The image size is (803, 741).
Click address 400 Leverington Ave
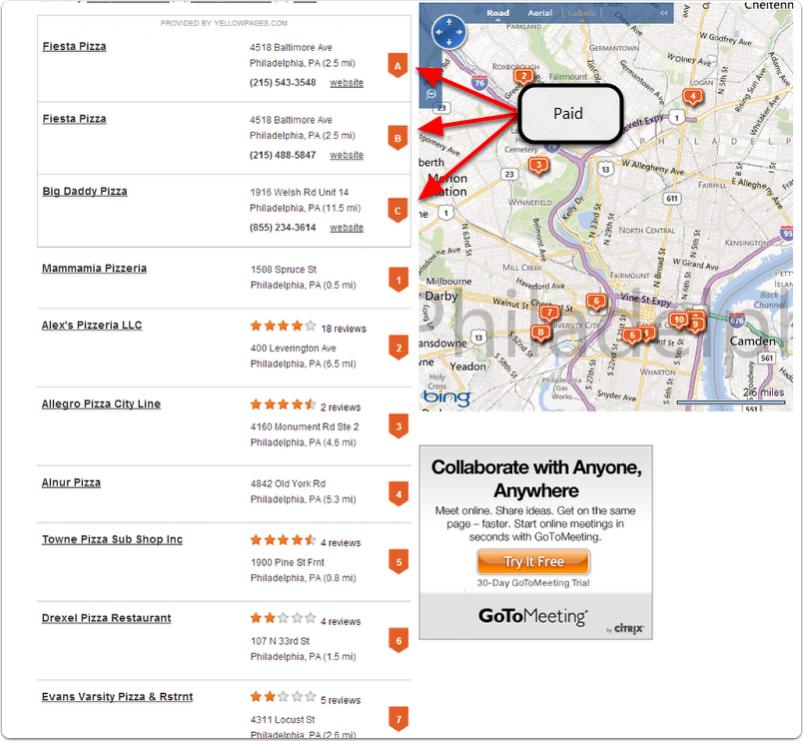[293, 348]
